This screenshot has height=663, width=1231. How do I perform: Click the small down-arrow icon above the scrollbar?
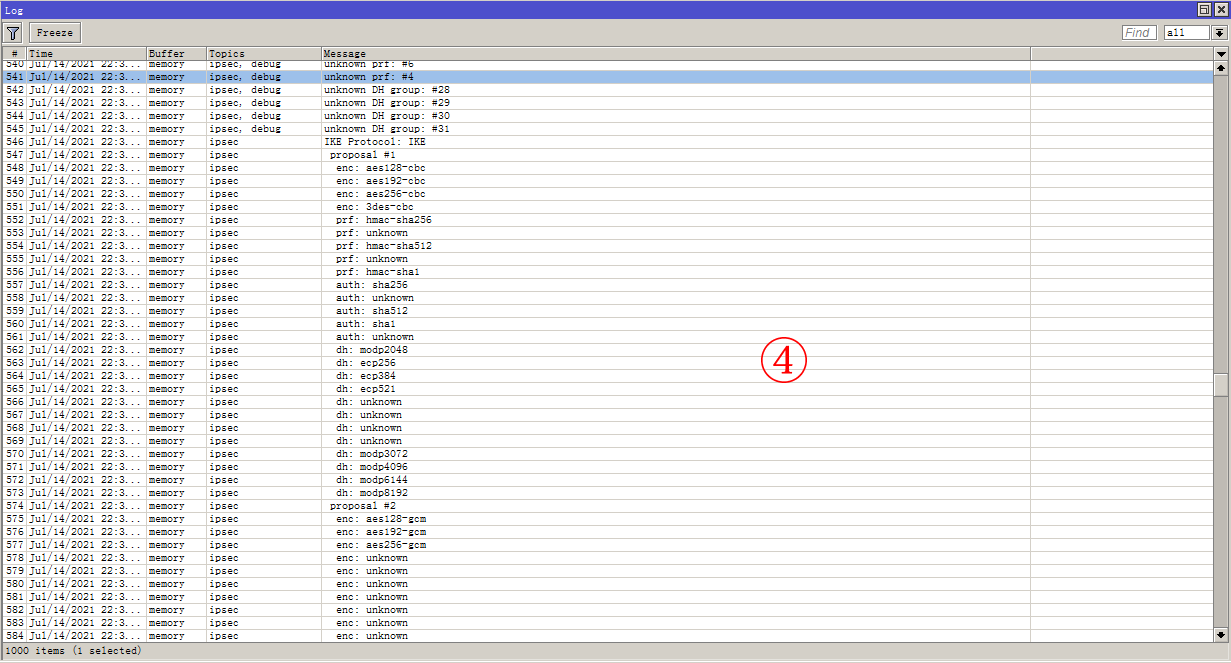(x=1221, y=53)
